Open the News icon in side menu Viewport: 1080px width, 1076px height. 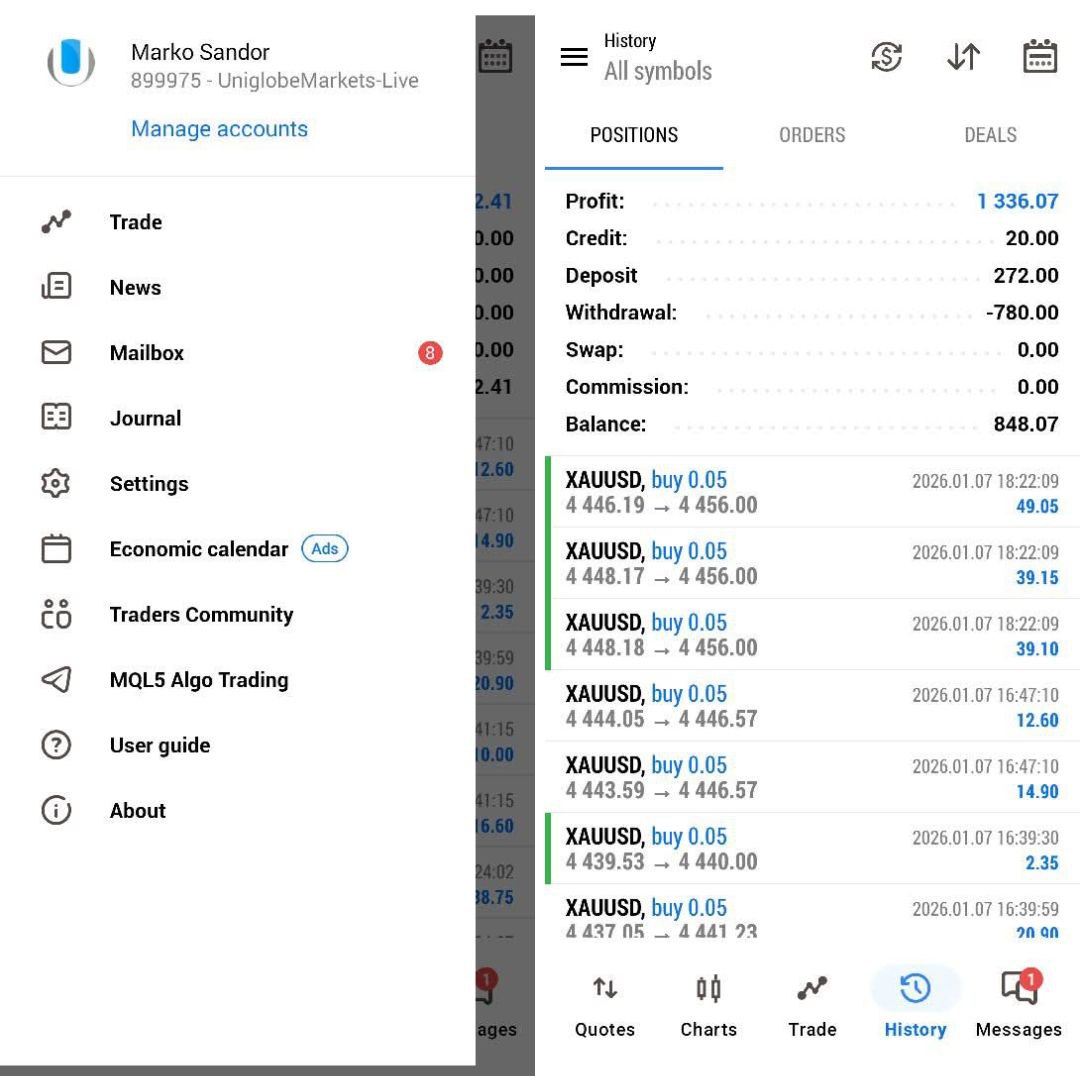[x=56, y=286]
